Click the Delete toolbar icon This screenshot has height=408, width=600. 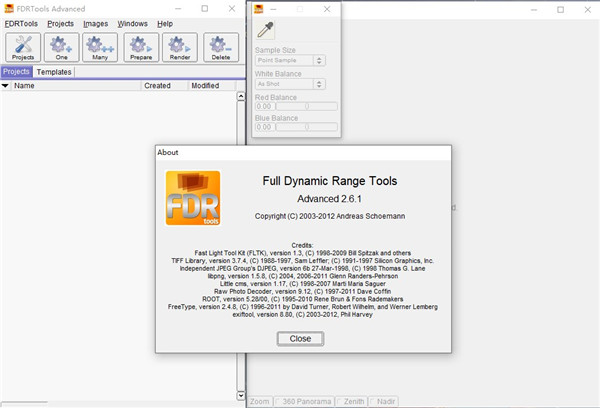(x=221, y=47)
